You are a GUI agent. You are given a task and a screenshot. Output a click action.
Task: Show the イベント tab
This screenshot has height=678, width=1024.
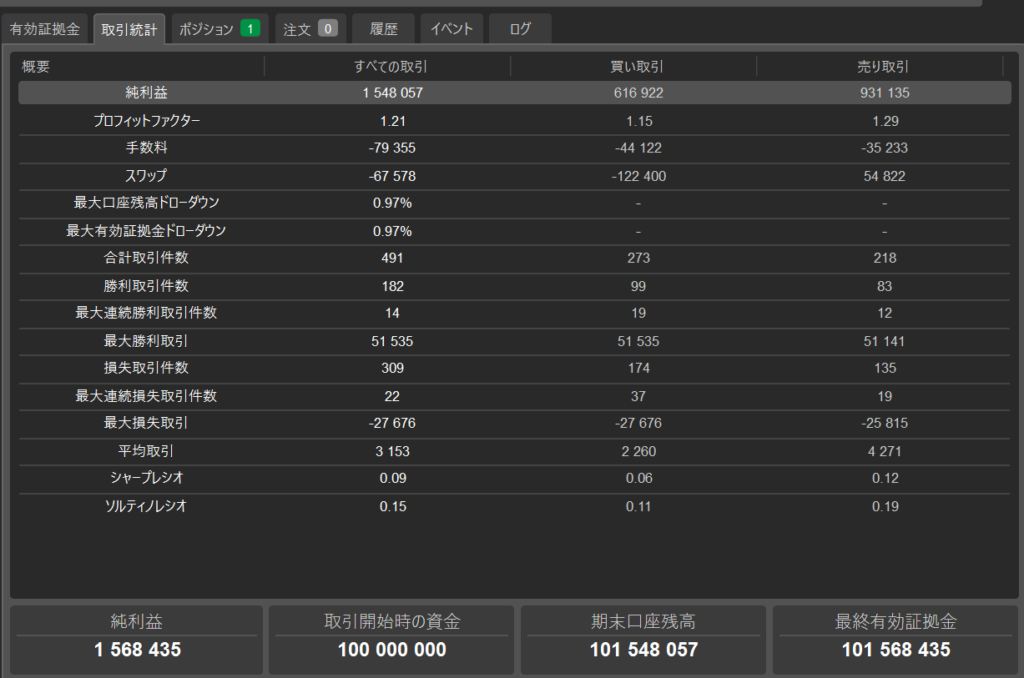451,29
